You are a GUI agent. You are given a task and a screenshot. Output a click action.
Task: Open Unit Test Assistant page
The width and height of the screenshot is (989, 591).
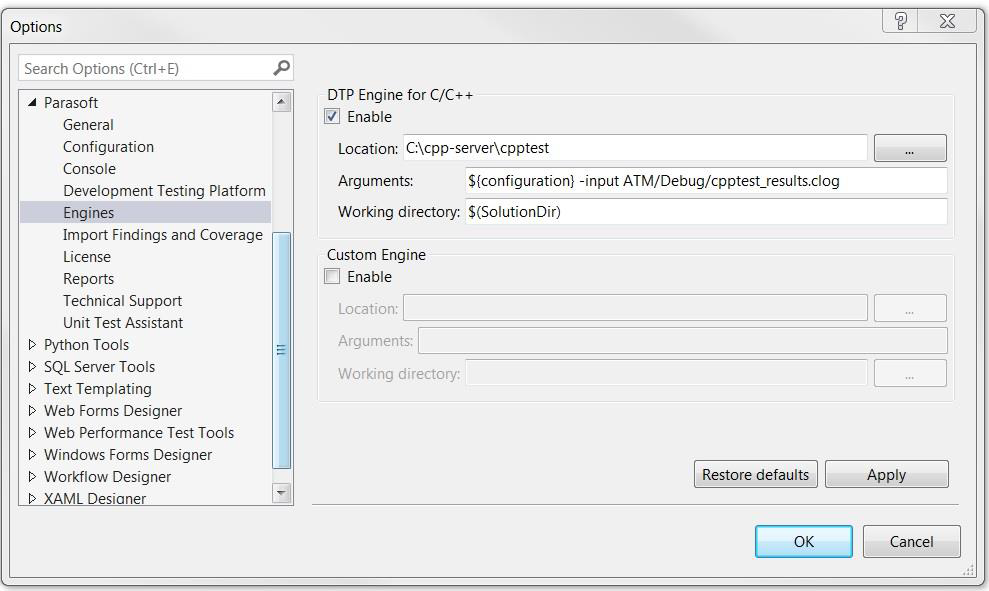pos(123,323)
